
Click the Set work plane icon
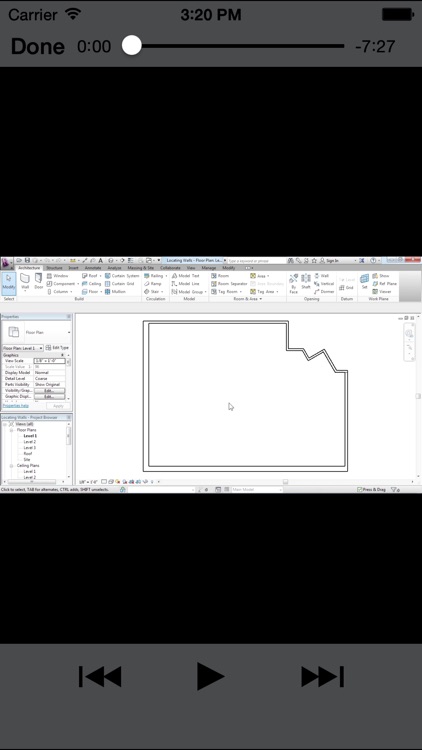click(x=365, y=282)
